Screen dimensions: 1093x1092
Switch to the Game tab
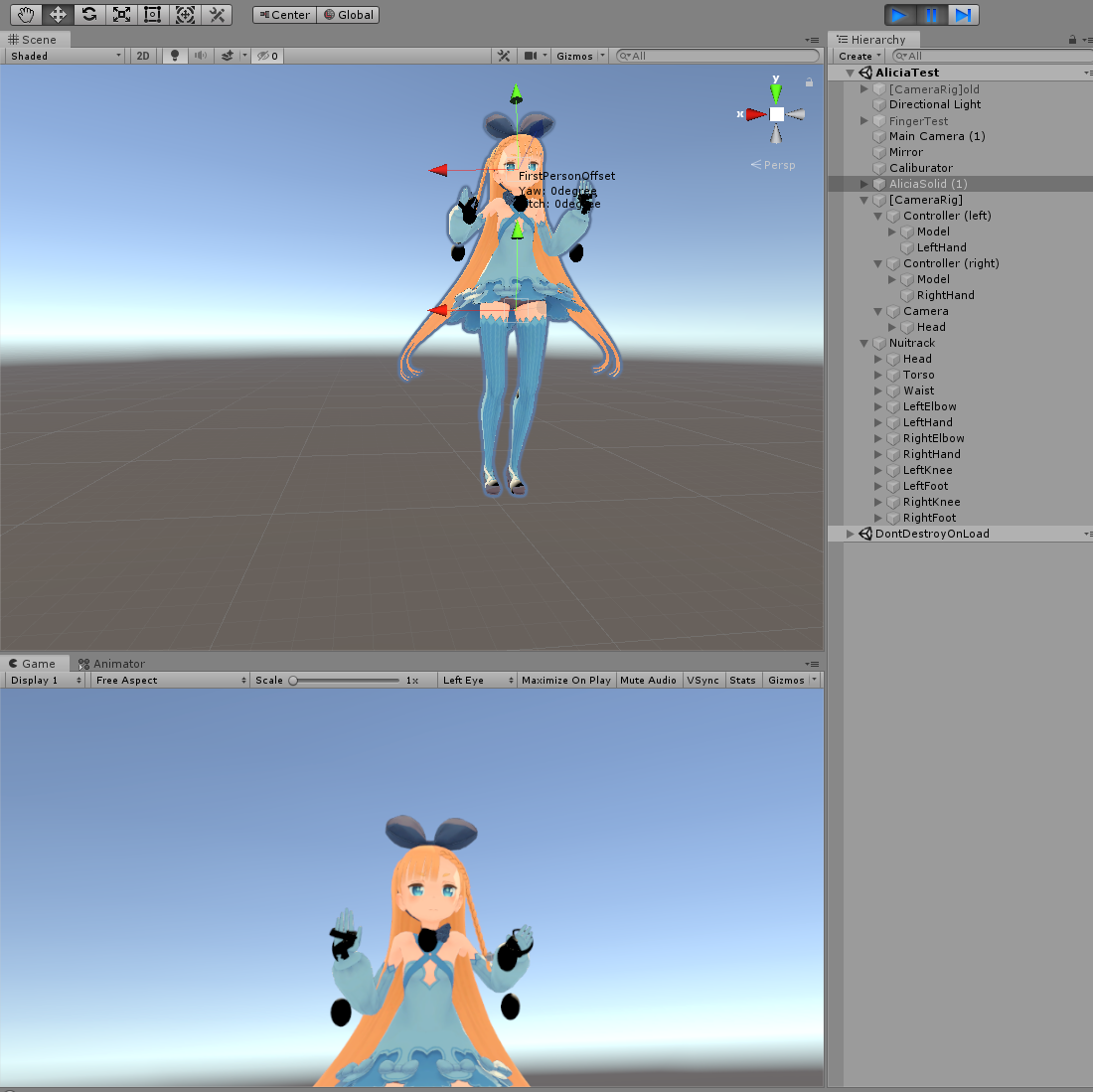[x=33, y=664]
